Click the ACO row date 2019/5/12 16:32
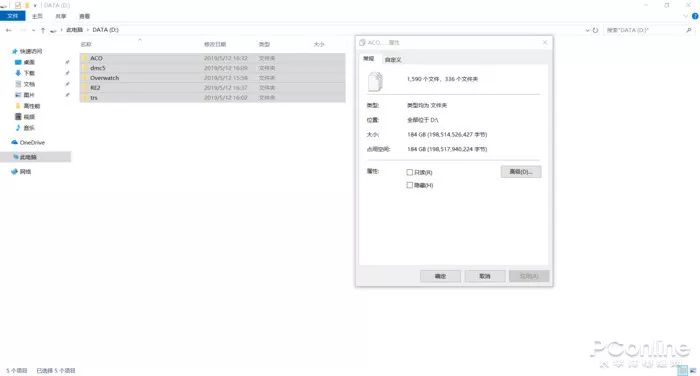The width and height of the screenshot is (700, 376). (225, 58)
